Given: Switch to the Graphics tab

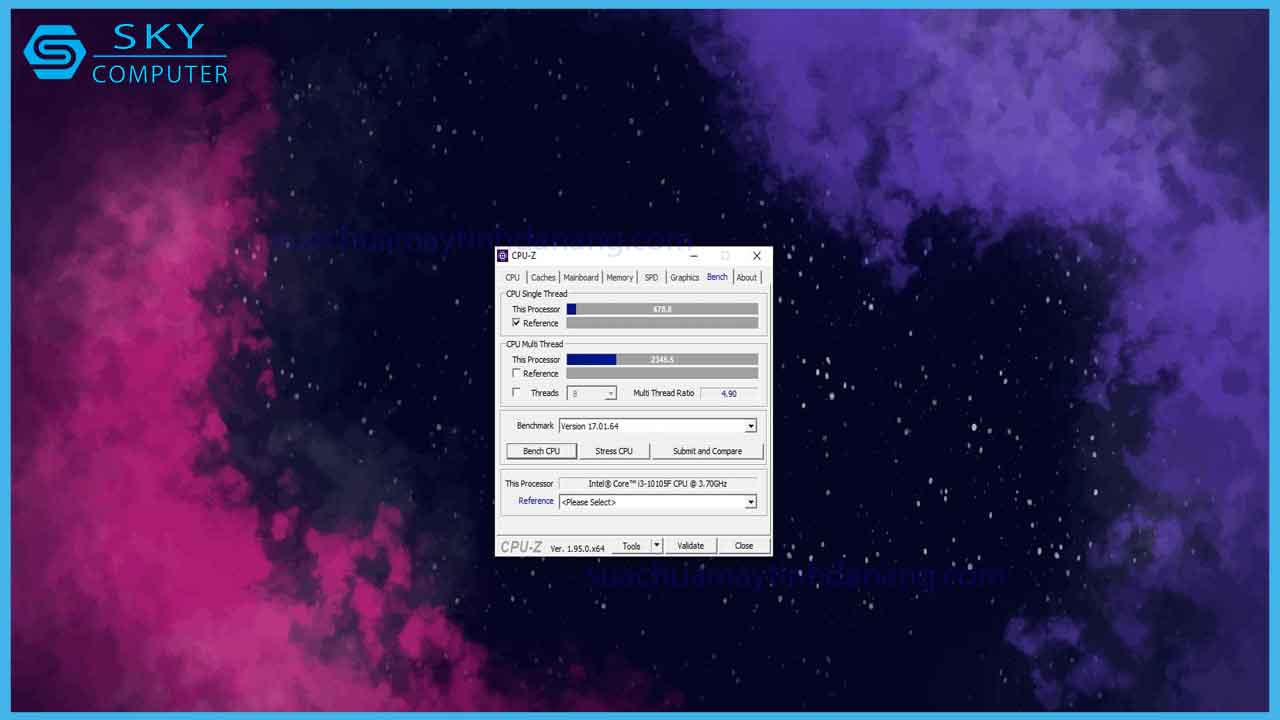Looking at the screenshot, I should point(684,278).
